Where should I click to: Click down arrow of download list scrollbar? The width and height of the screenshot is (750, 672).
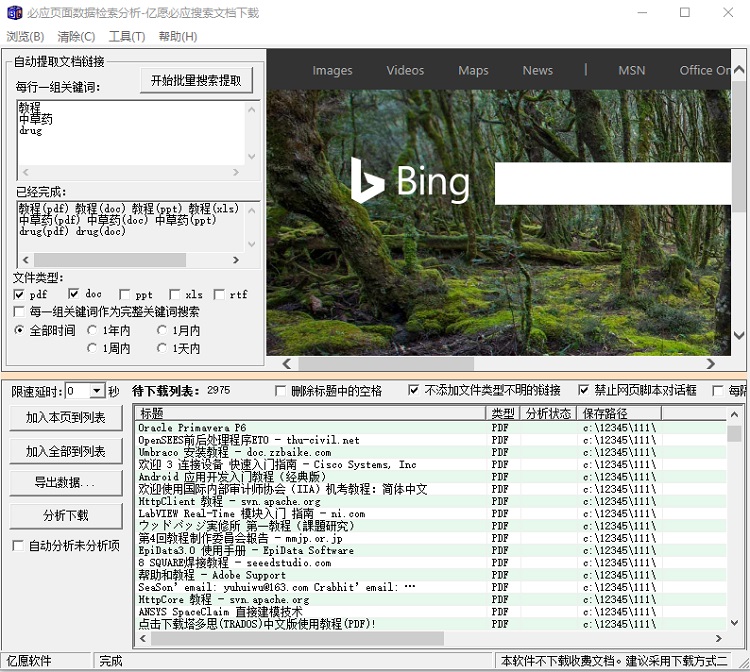(735, 622)
